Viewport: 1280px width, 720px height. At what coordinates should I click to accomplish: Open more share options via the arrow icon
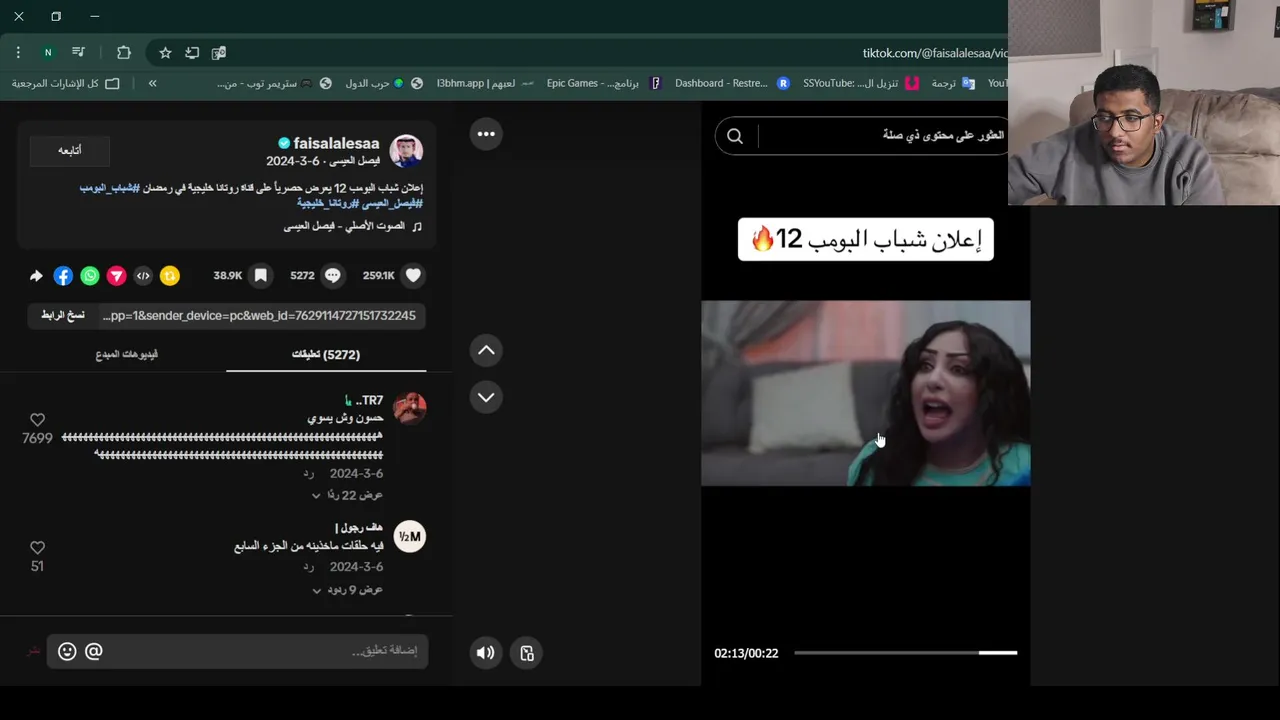[x=36, y=276]
